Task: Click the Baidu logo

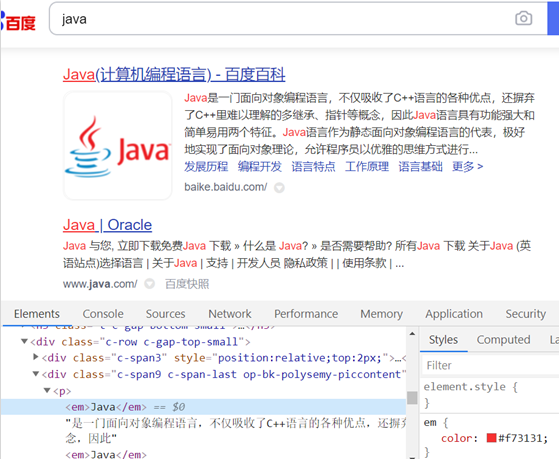Action: click(18, 21)
